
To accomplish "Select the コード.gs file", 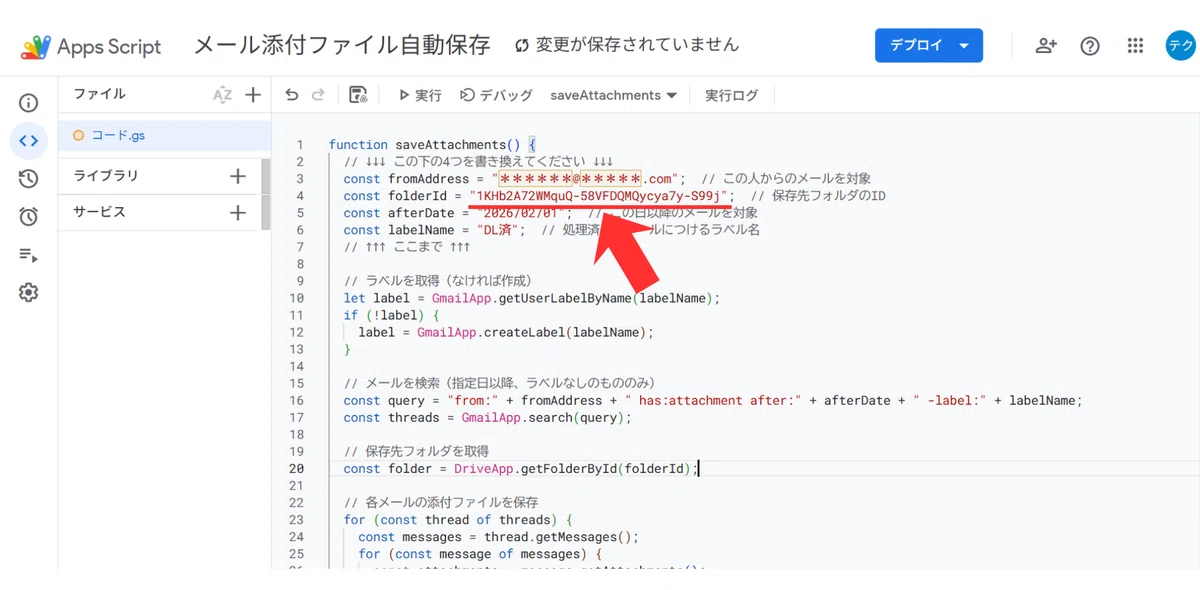I will [x=164, y=135].
